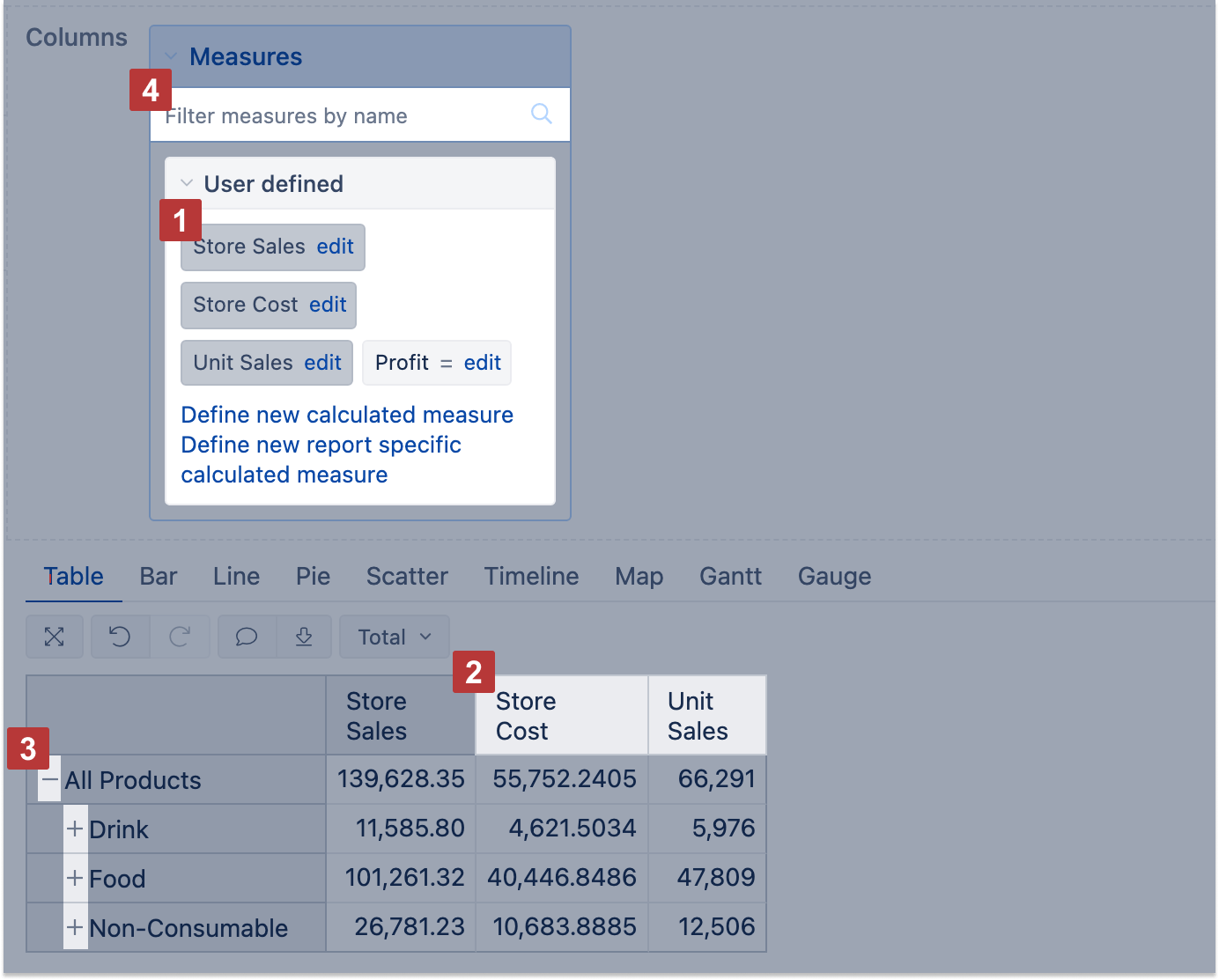The width and height of the screenshot is (1219, 980).
Task: Click the magnifier icon in measures filter
Action: 542,114
